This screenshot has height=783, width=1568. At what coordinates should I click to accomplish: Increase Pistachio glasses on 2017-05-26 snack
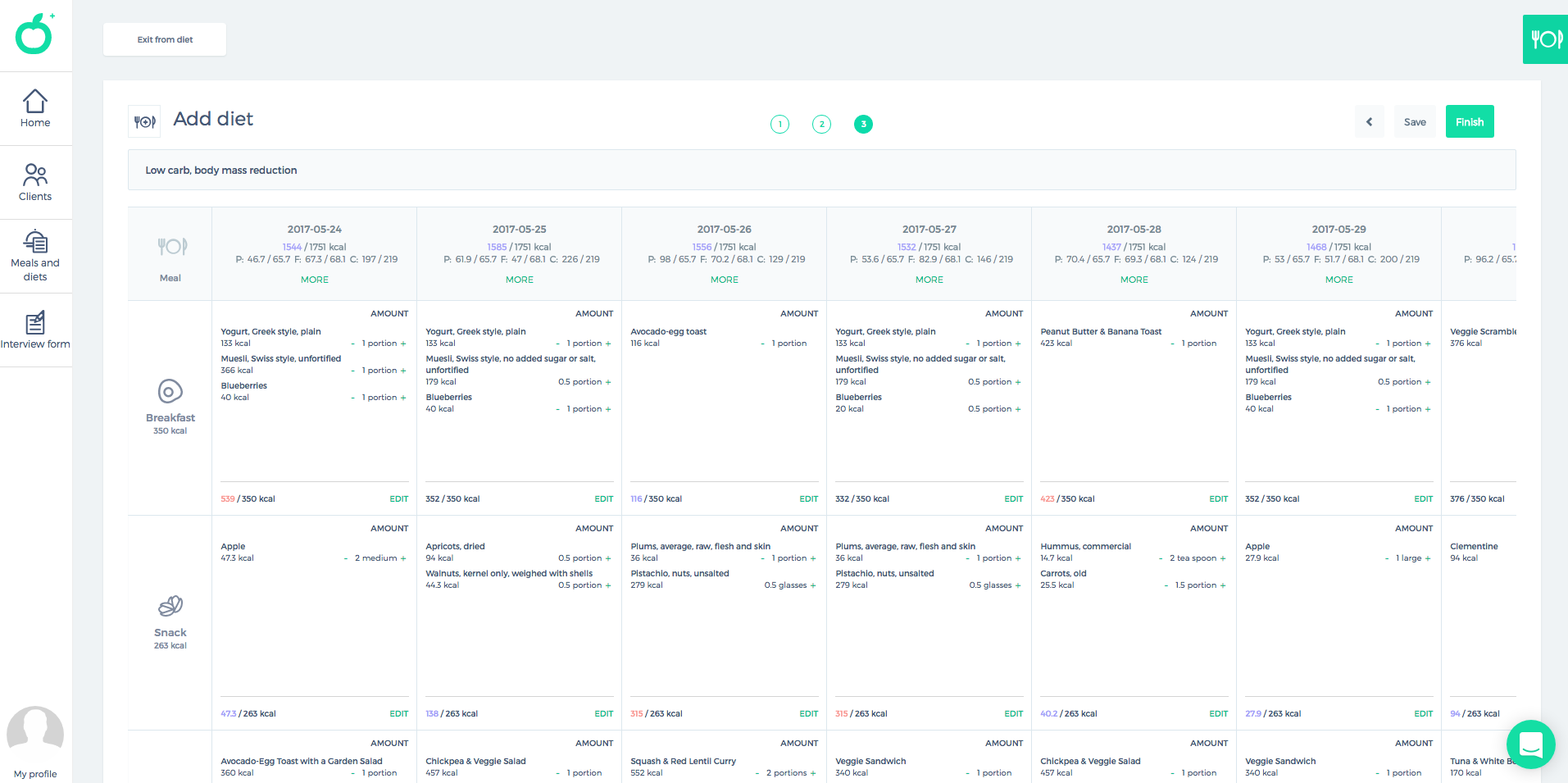[x=813, y=585]
